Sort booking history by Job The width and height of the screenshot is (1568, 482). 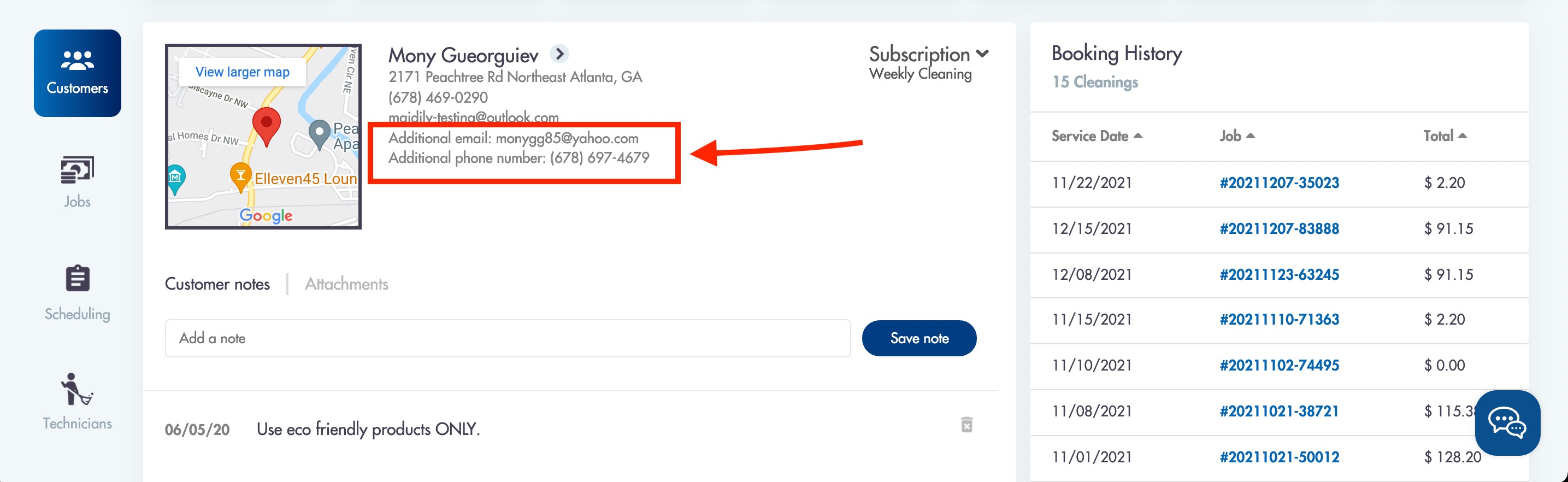coord(1237,136)
